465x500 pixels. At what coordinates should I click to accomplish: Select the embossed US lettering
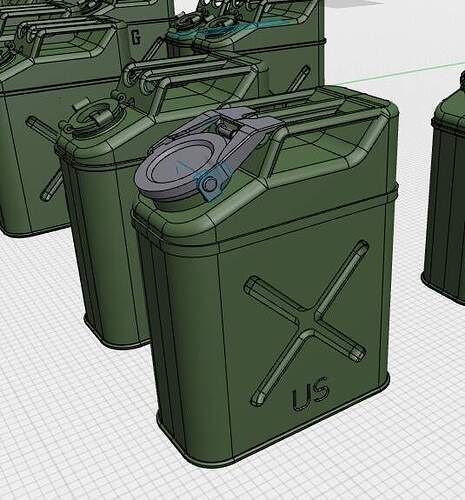[x=311, y=393]
